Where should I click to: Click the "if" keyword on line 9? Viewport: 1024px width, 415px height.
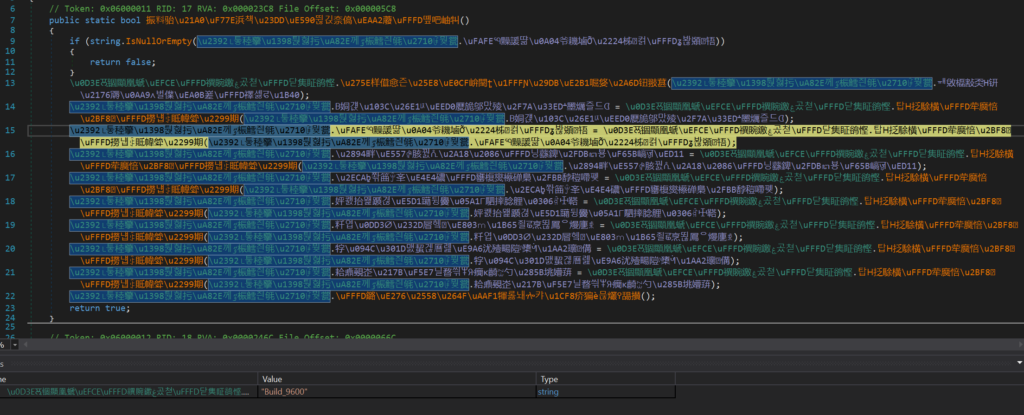tap(74, 41)
